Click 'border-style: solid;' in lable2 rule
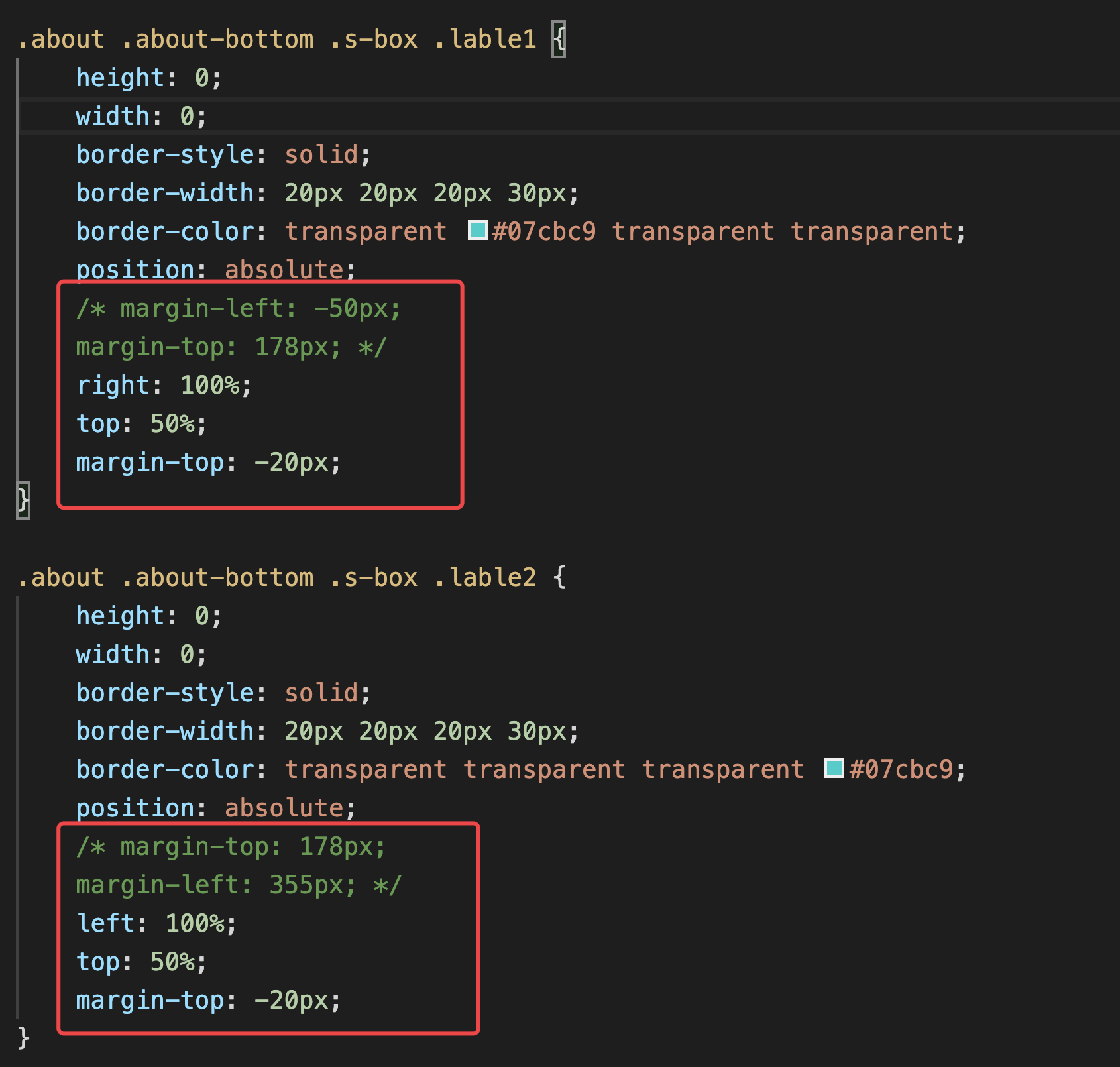 coord(223,693)
